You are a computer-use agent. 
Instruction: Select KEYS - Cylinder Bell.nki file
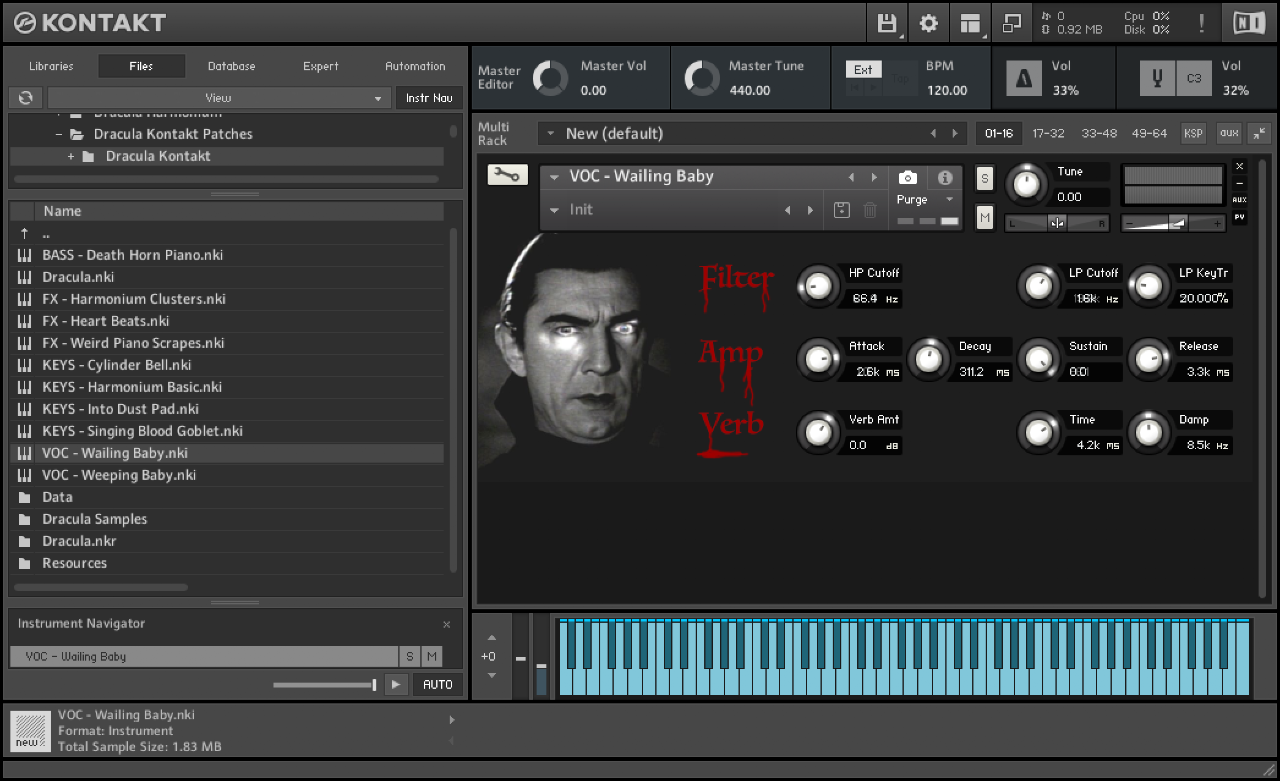[227, 365]
